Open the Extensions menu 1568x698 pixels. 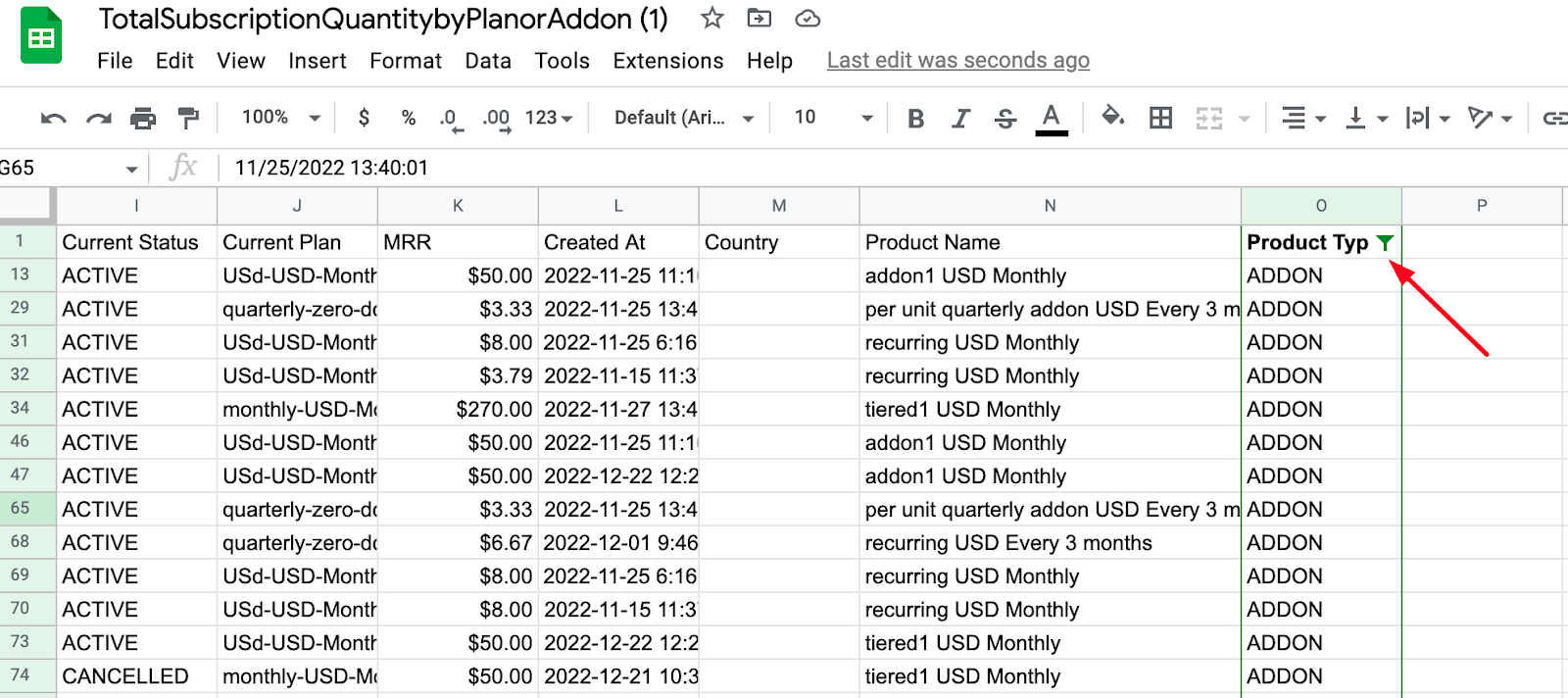667,61
